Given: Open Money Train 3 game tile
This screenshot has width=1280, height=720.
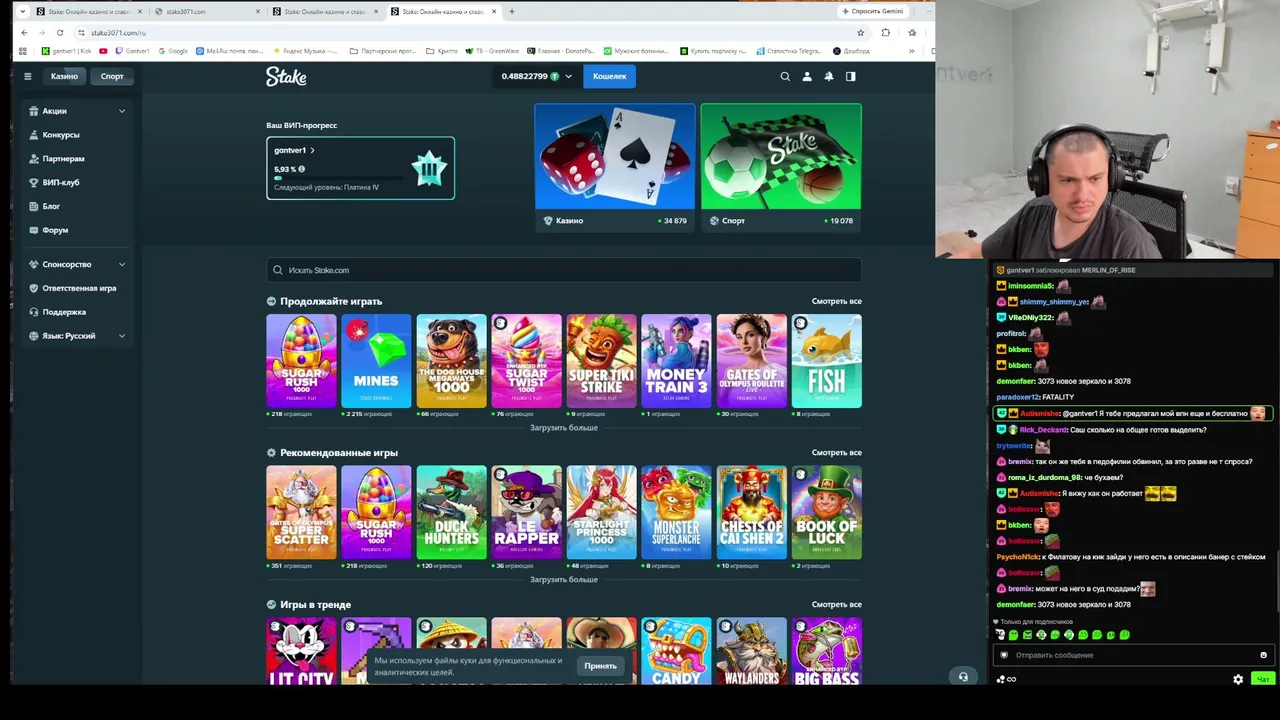Looking at the screenshot, I should [676, 361].
